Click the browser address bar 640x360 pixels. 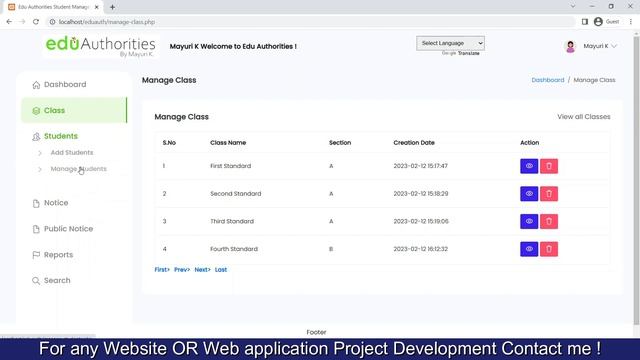(x=310, y=22)
